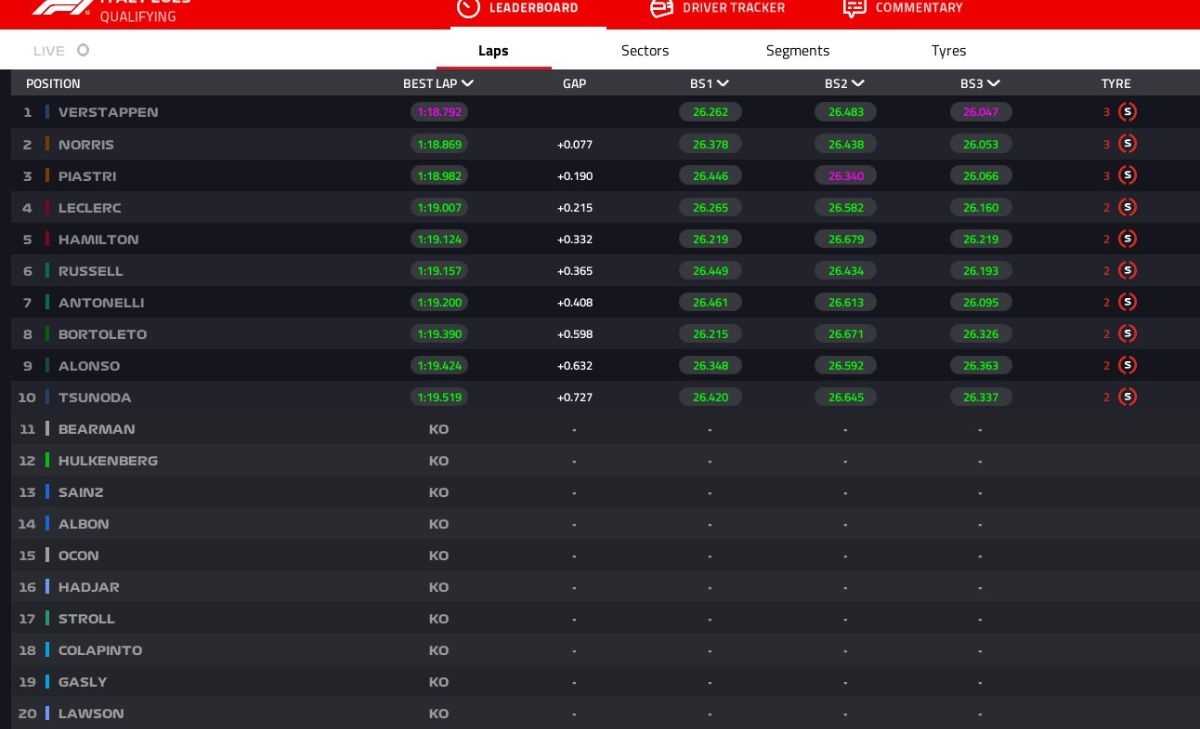Click the F1 logo in header
This screenshot has width=1200, height=729.
pyautogui.click(x=60, y=8)
